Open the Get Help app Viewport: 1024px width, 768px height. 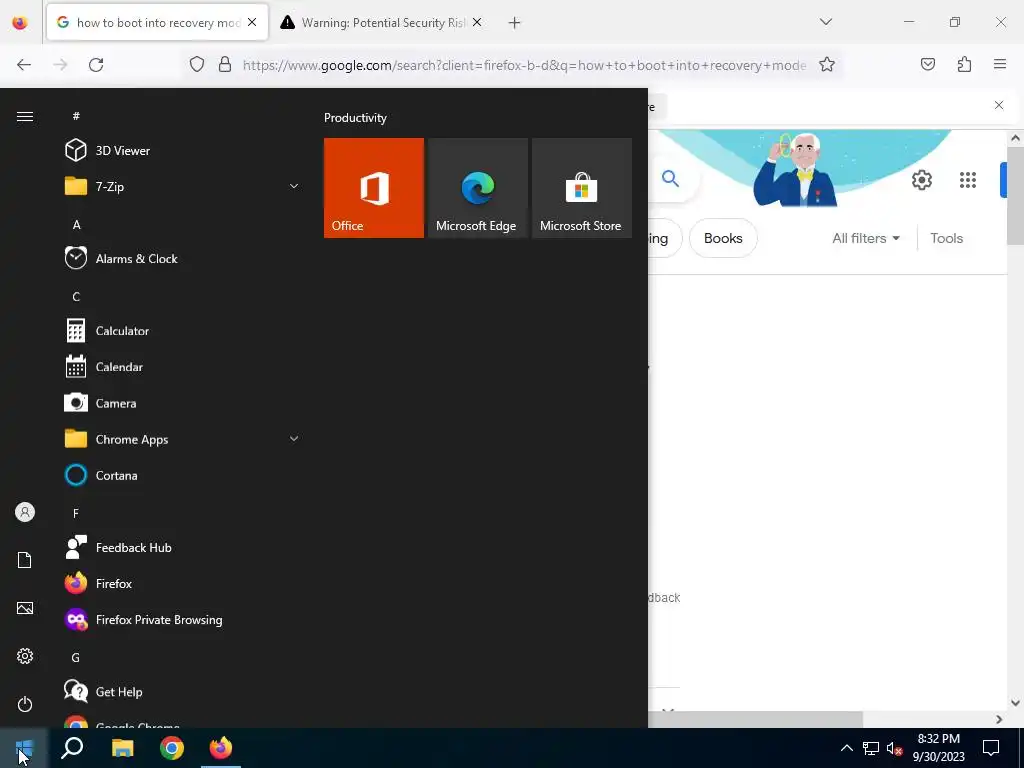[x=183, y=692]
